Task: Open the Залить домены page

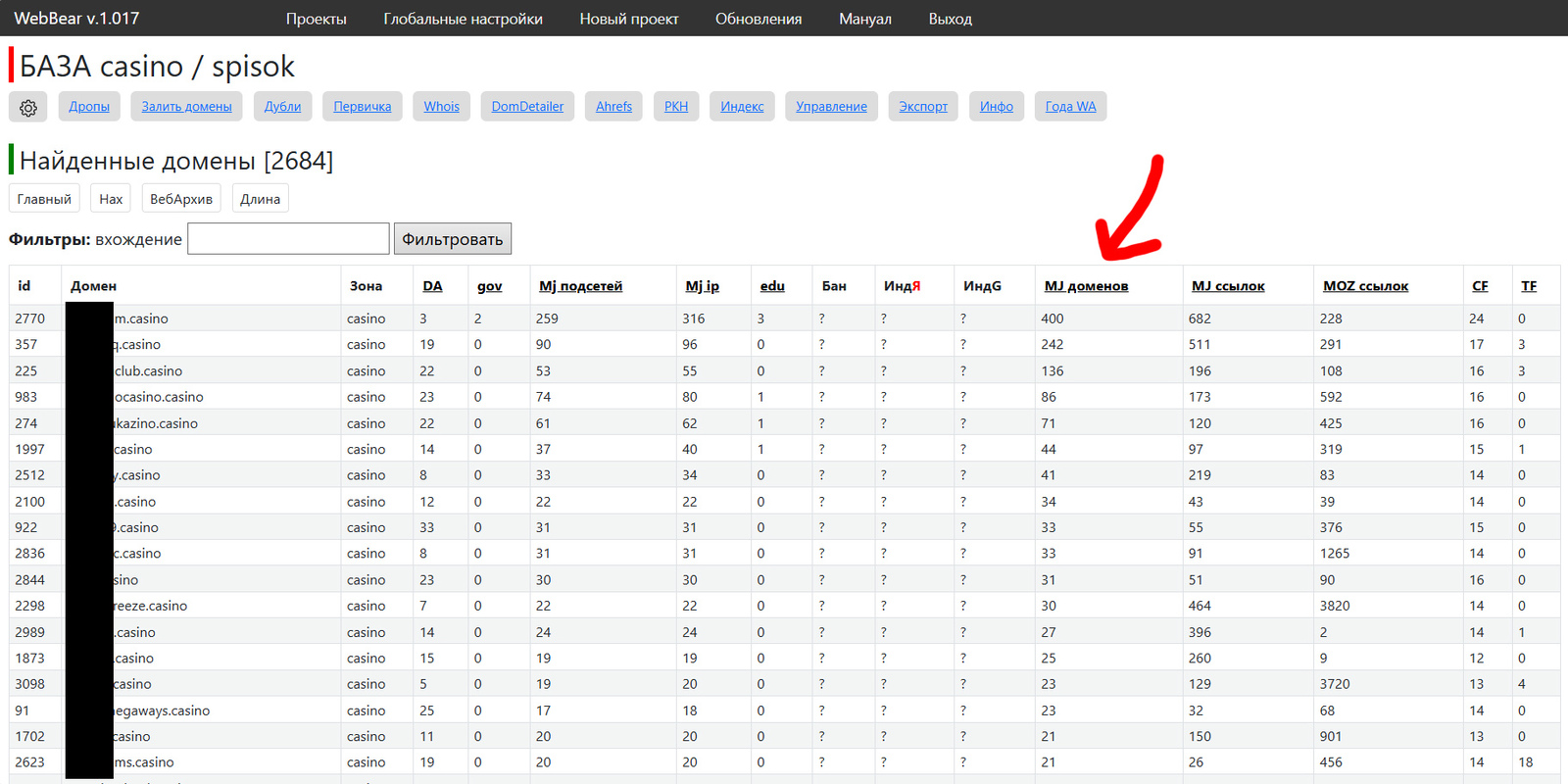Action: [x=186, y=107]
